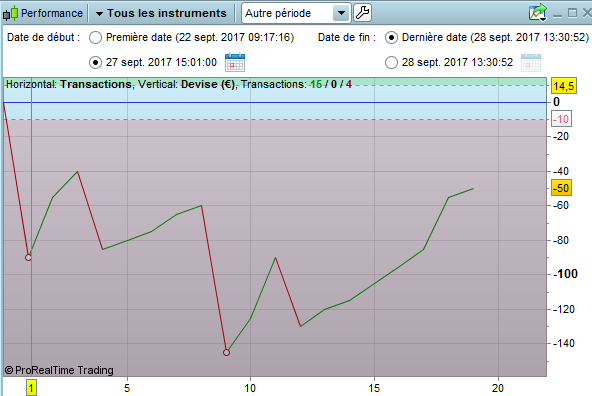Click the x-axis label 5
Screen dimensions: 592x396
coord(127,388)
